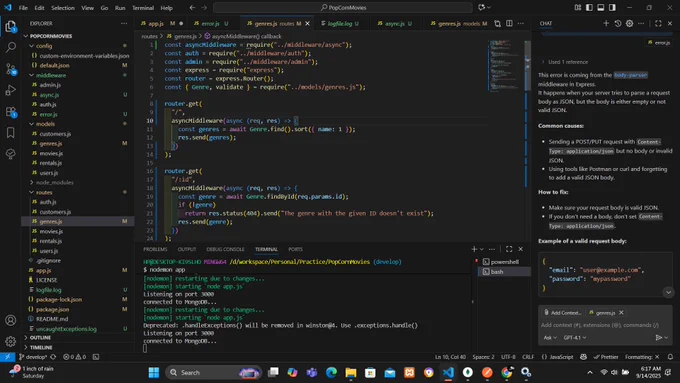The height and width of the screenshot is (383, 680).
Task: Open errors and warnings count in status bar
Action: click(x=75, y=357)
